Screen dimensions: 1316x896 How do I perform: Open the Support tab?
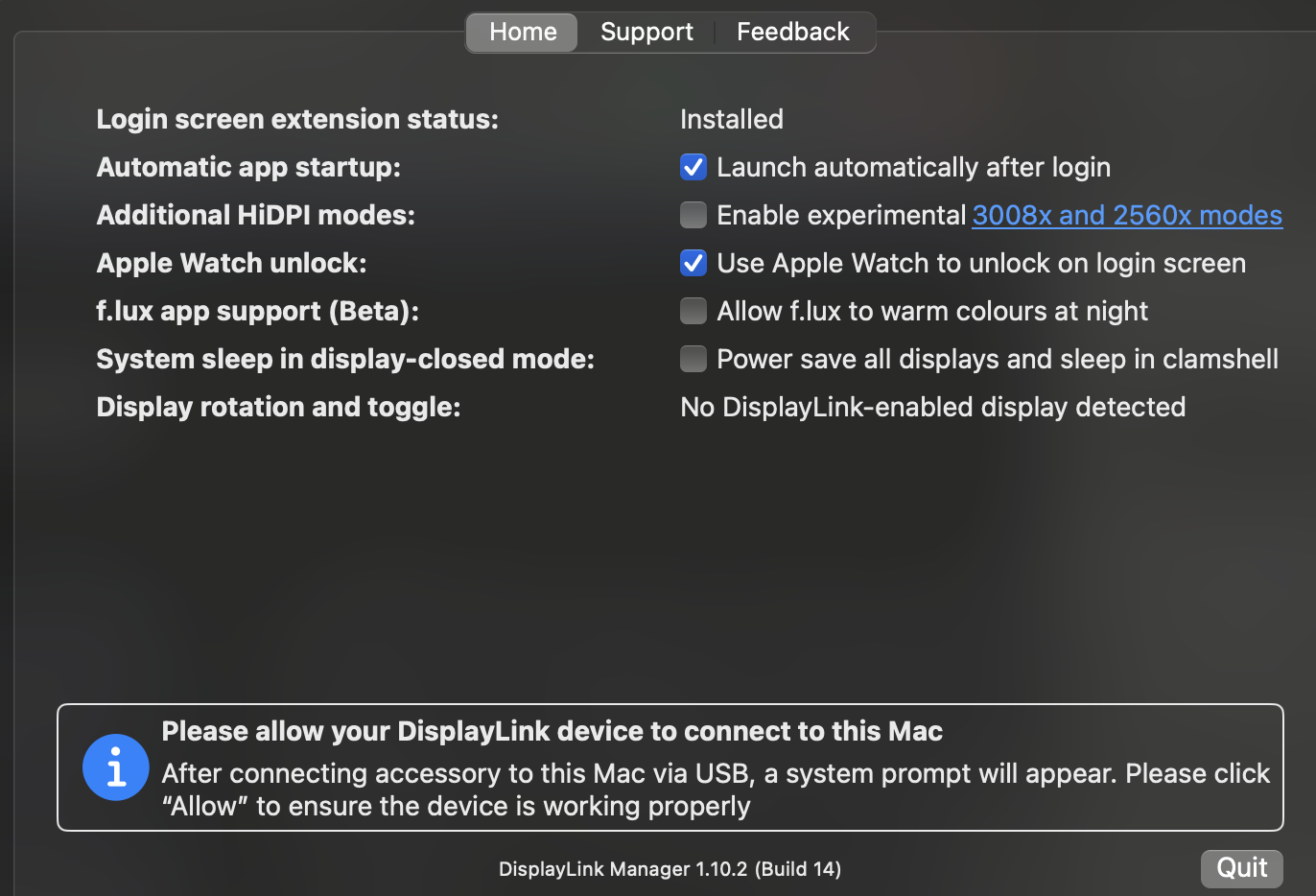[646, 32]
